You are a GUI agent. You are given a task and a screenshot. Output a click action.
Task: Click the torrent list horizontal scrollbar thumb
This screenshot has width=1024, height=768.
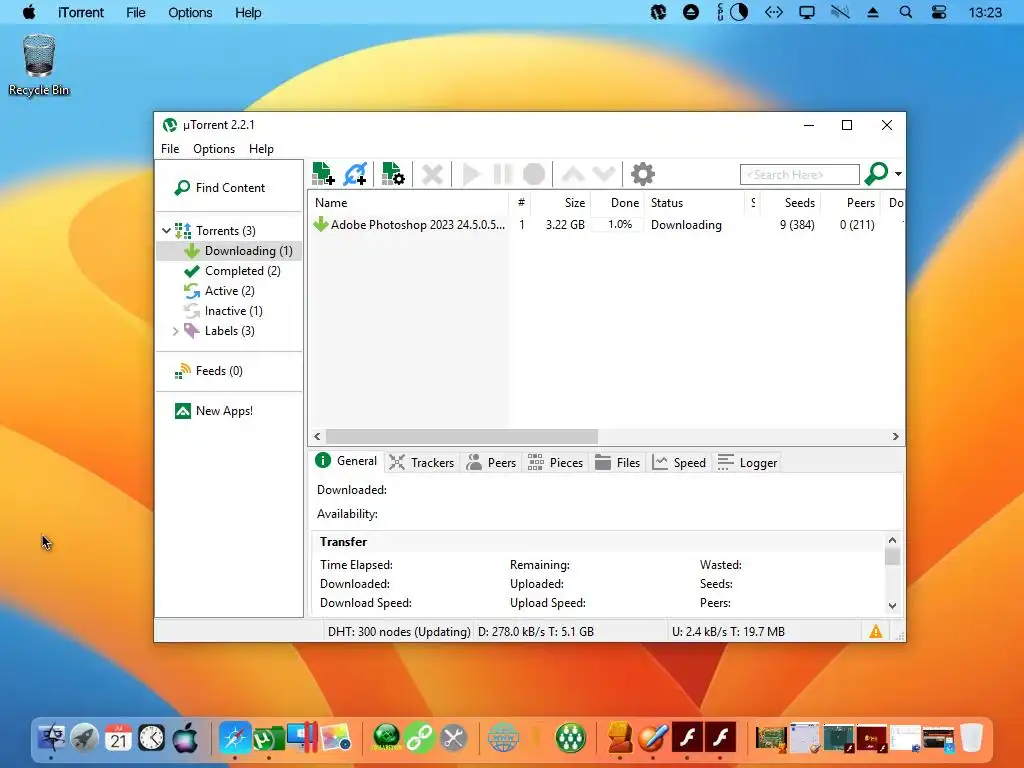pyautogui.click(x=462, y=436)
